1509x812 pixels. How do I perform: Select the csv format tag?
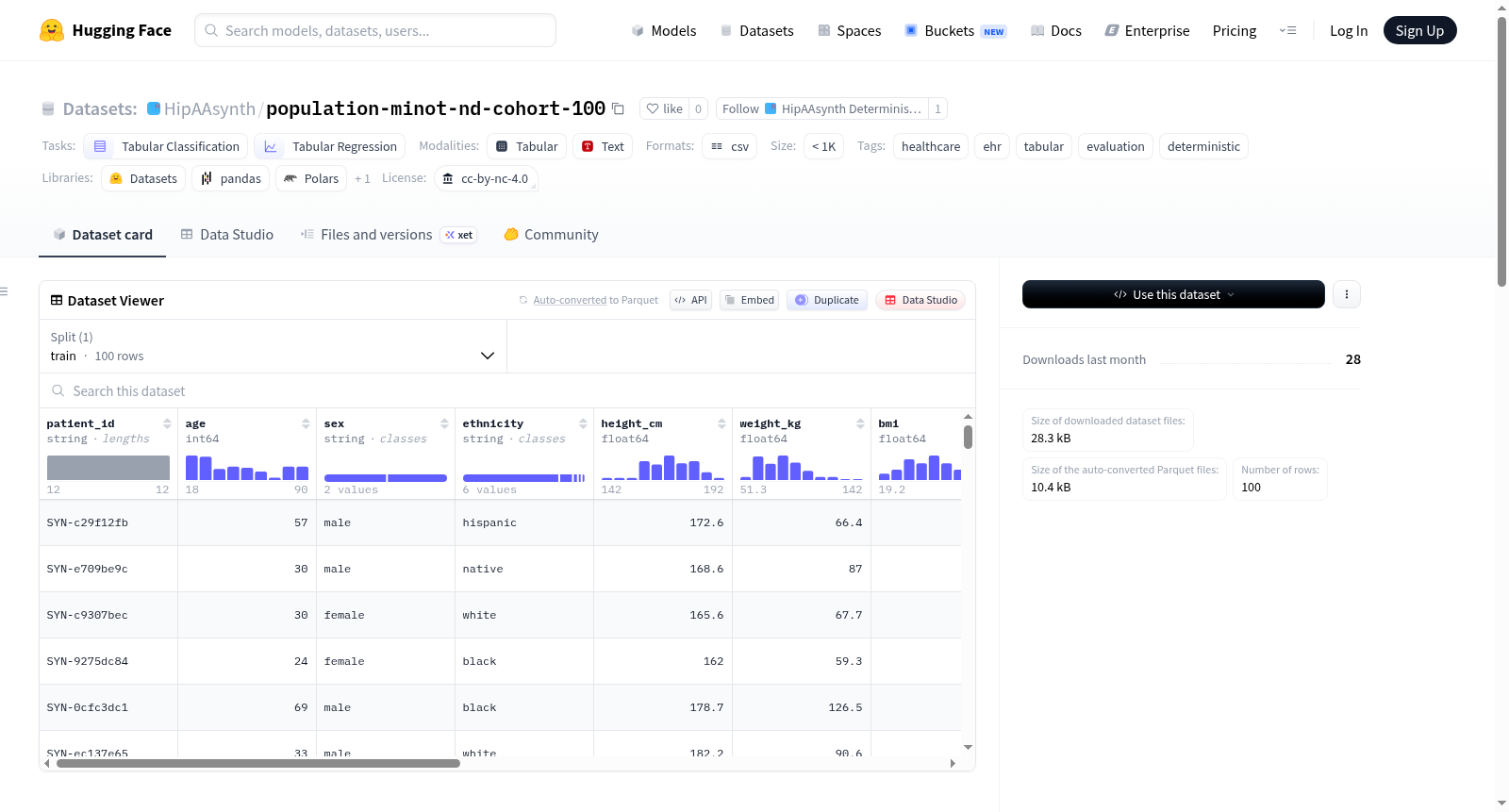pos(730,146)
